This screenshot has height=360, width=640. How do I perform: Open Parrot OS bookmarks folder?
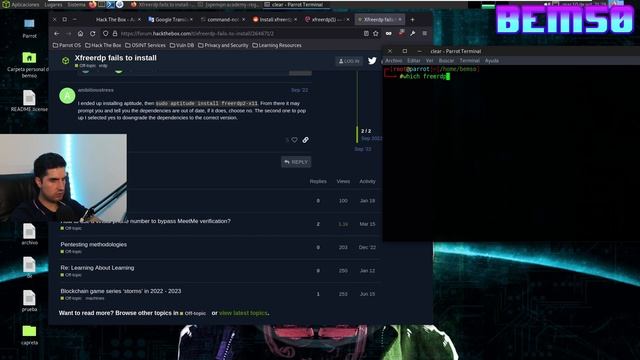click(67, 45)
